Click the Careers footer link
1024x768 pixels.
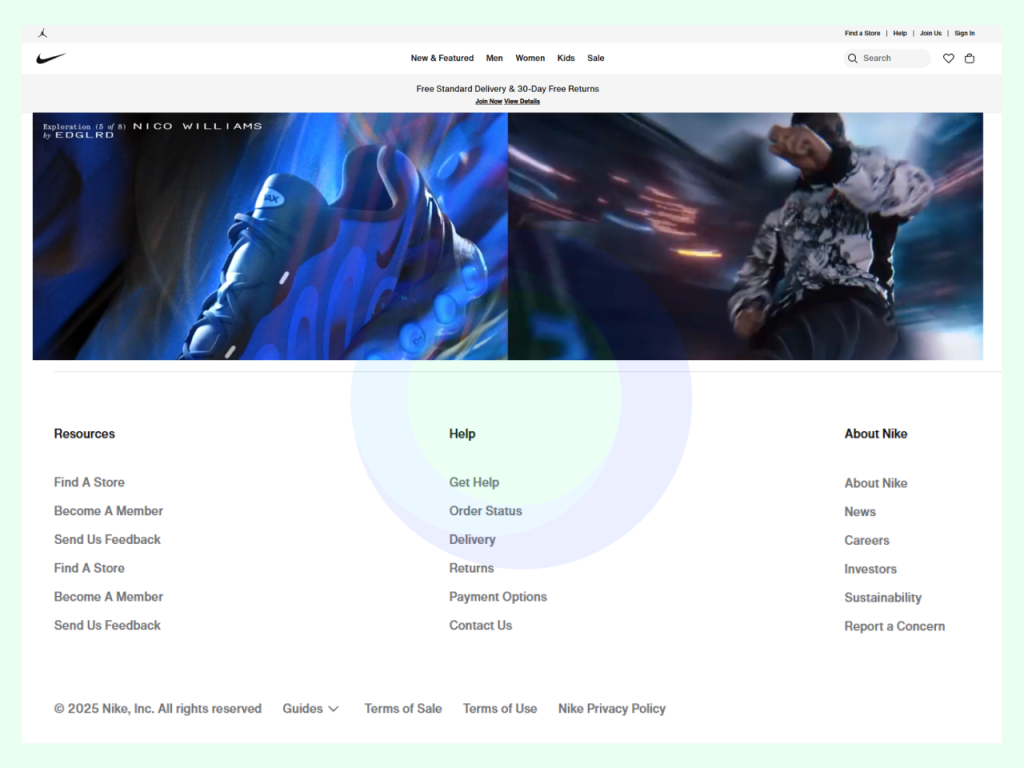point(867,541)
